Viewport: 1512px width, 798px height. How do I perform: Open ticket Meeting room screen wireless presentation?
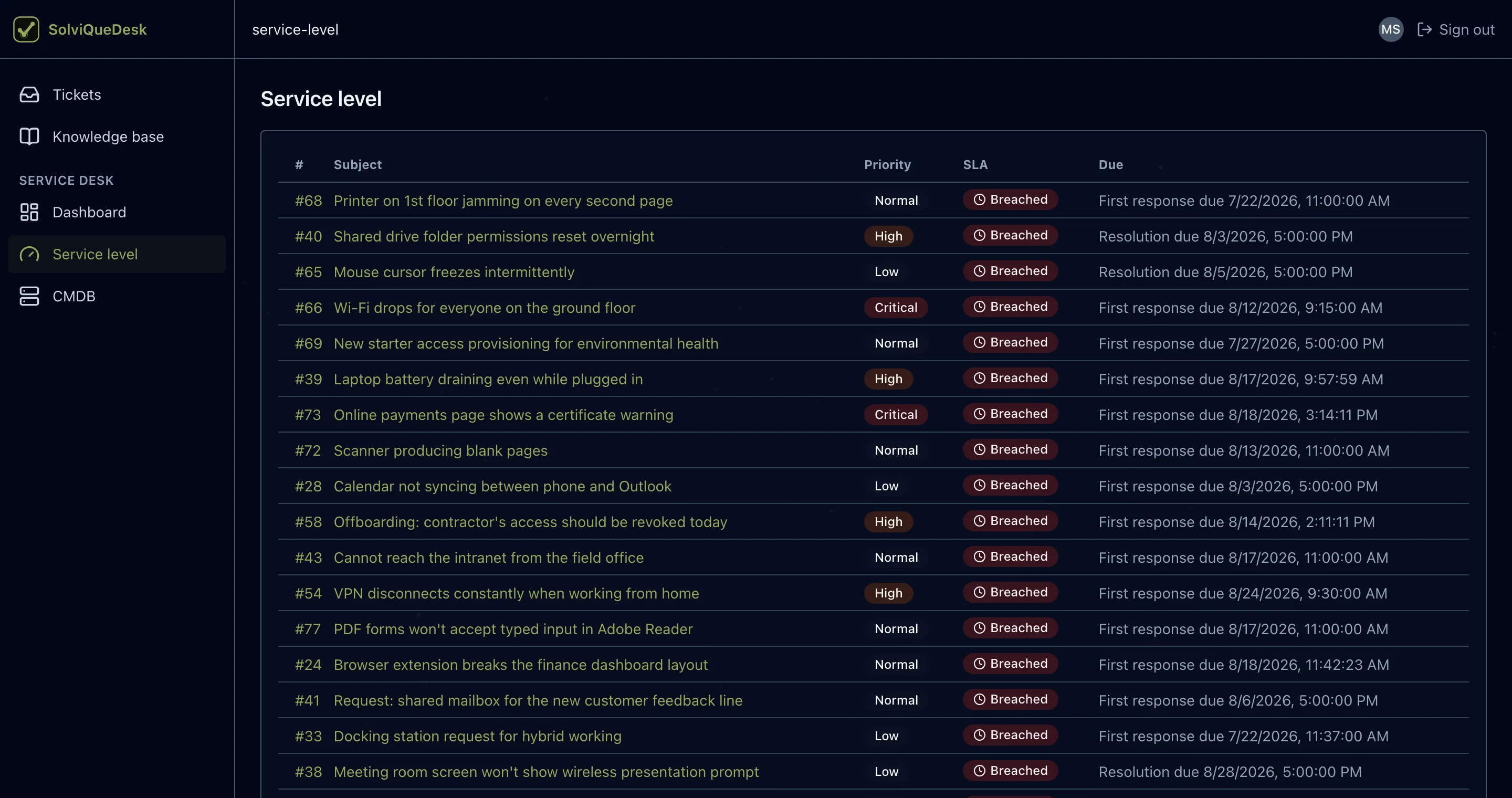546,772
